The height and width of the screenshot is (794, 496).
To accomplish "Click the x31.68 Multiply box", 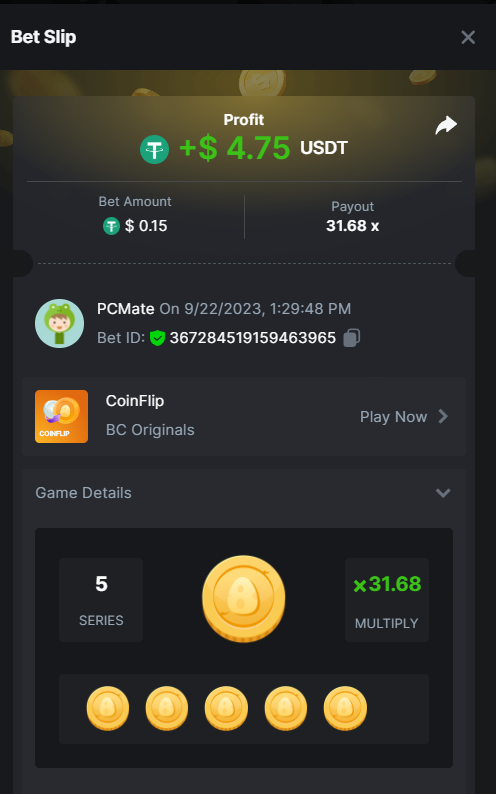I will click(387, 600).
